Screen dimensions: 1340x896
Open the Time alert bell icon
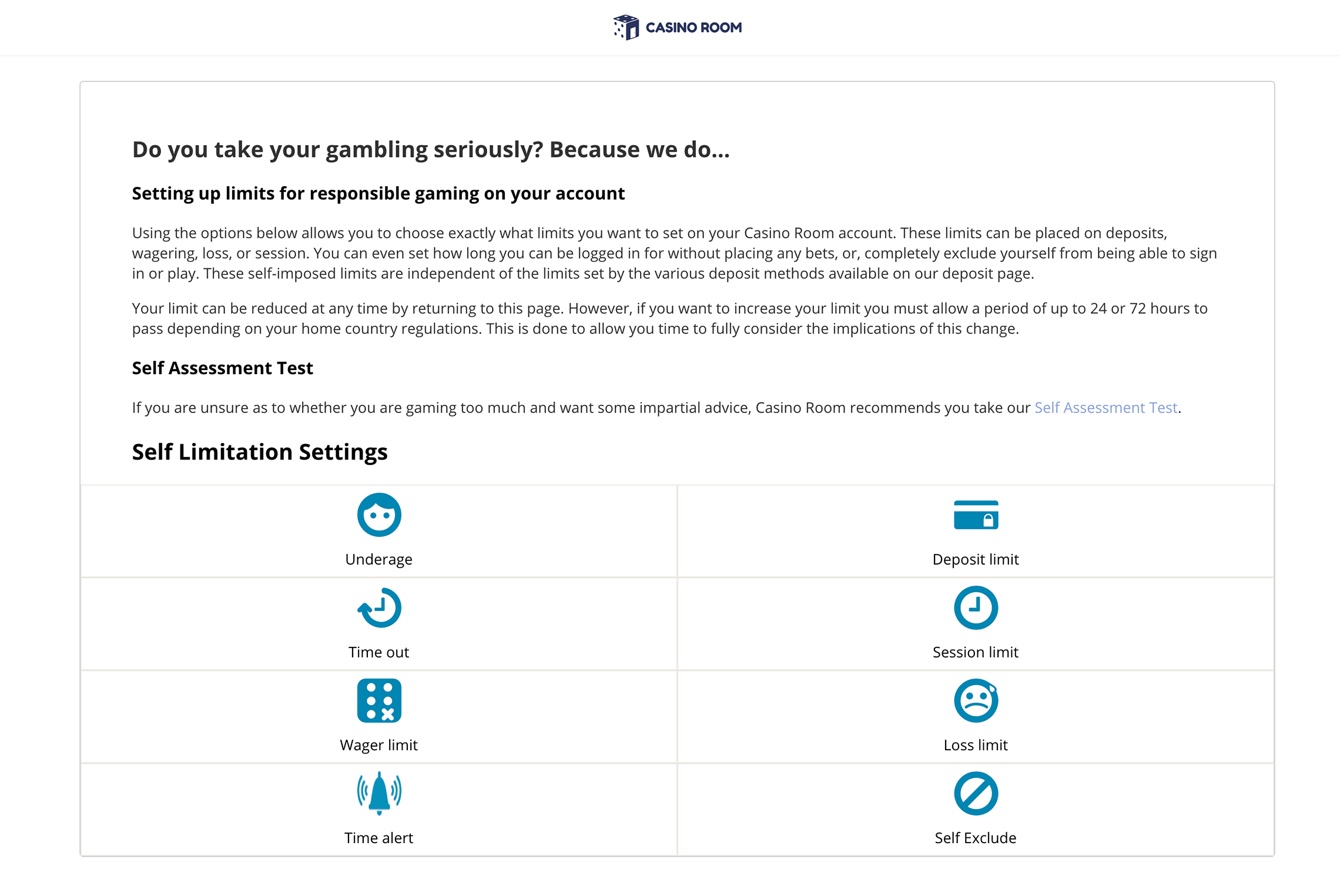379,793
